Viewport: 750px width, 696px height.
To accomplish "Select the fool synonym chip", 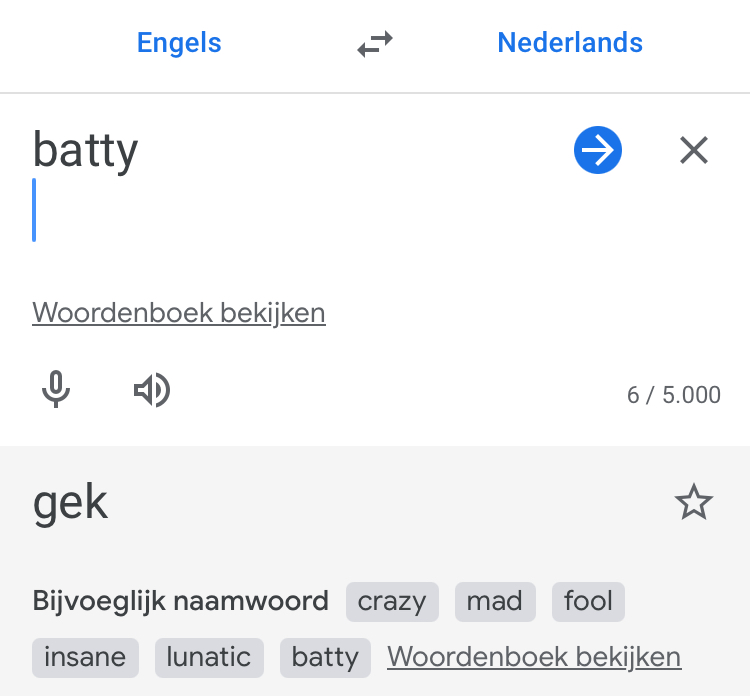I will (588, 602).
